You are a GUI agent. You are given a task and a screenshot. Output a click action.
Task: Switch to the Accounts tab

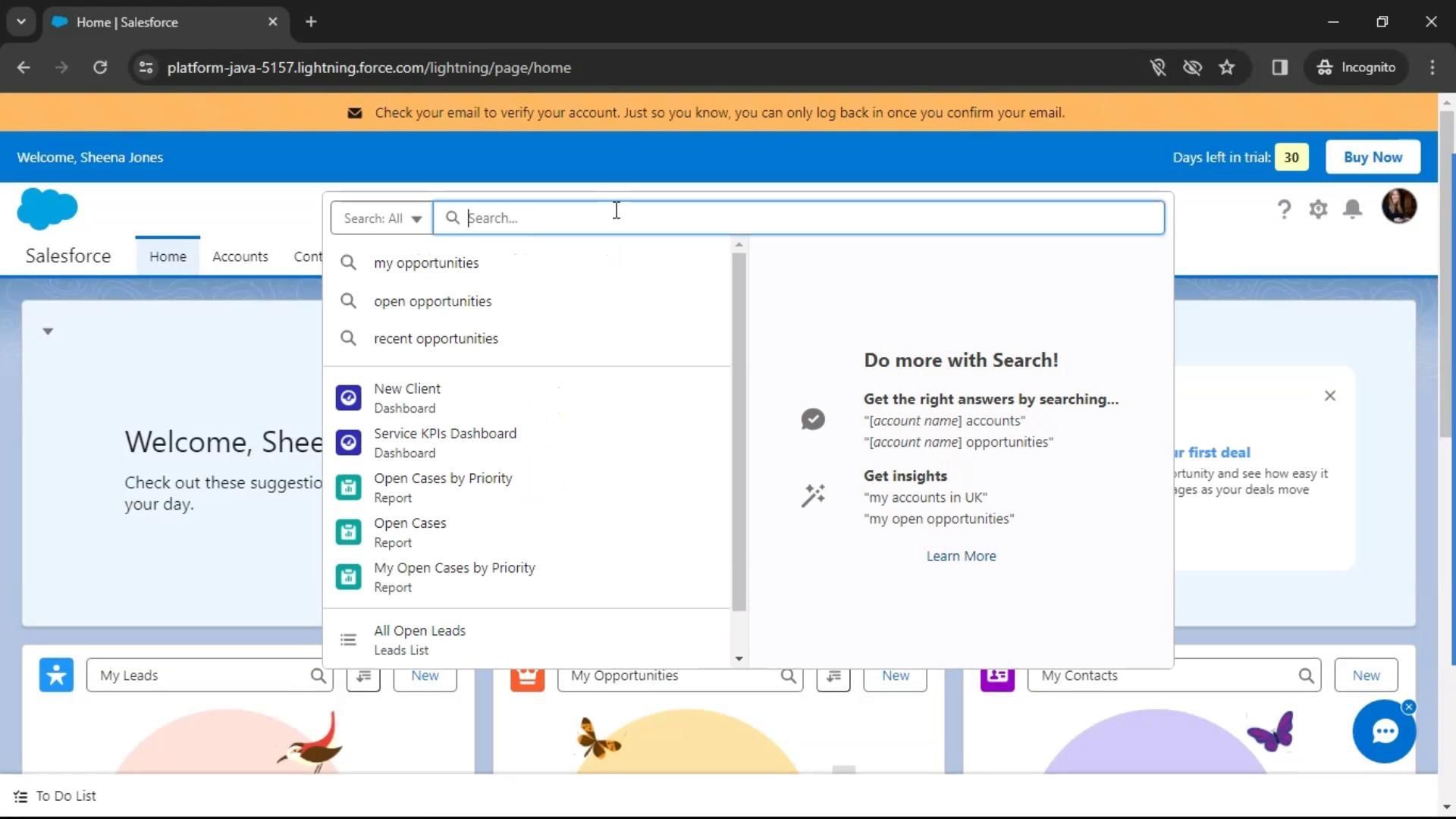[x=240, y=256]
